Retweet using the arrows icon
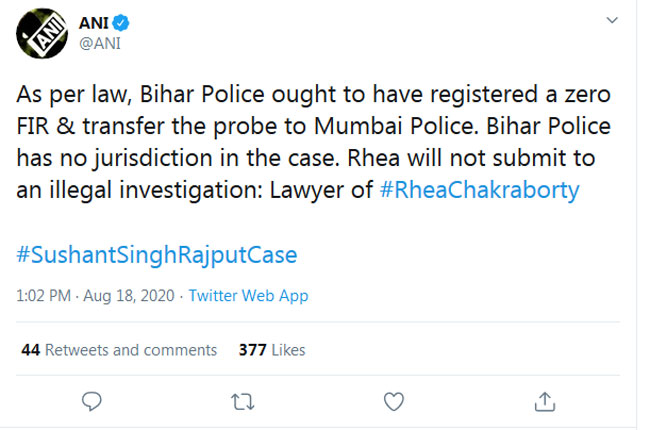 tap(243, 402)
